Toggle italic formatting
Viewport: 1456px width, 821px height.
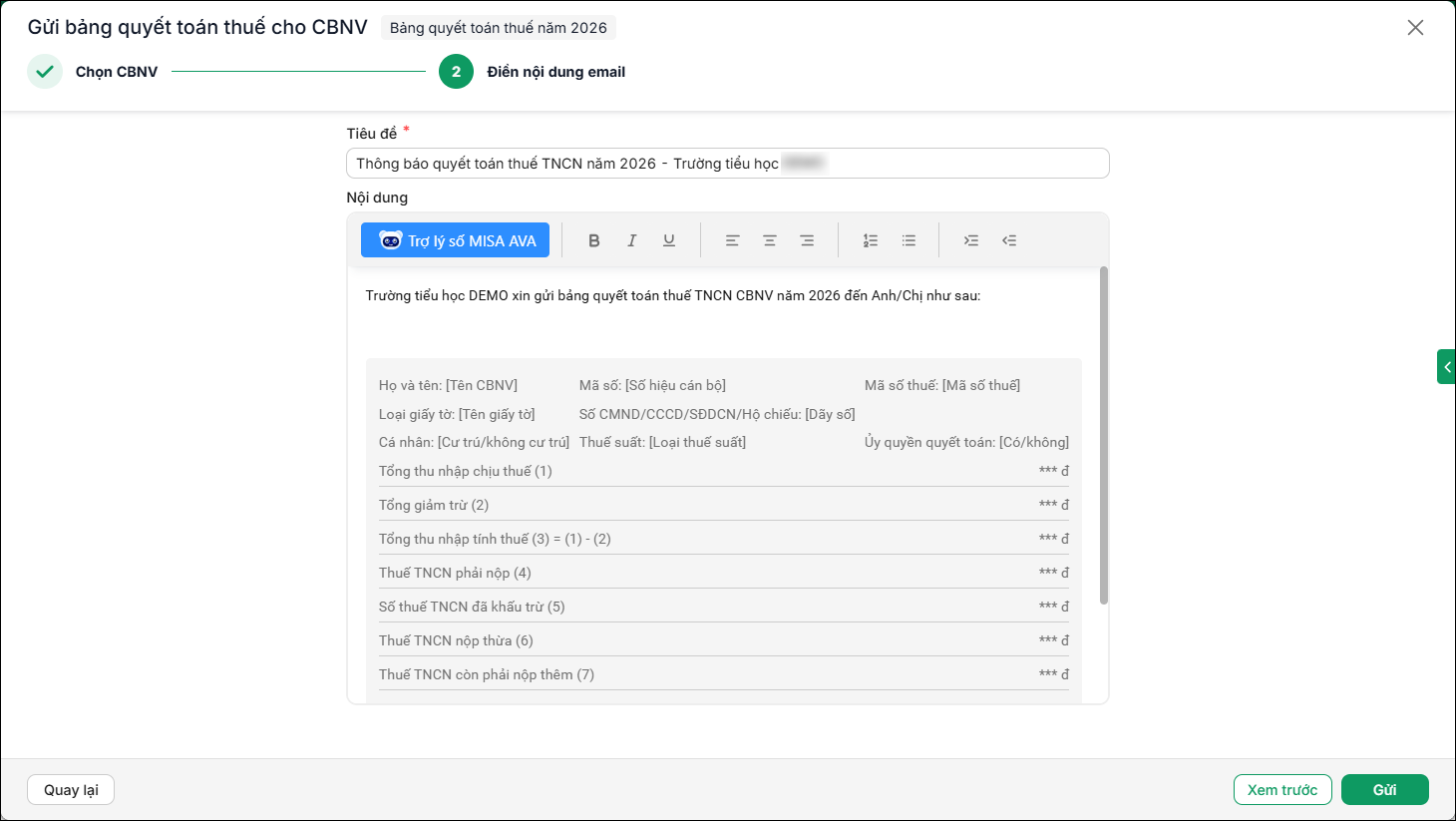[631, 240]
